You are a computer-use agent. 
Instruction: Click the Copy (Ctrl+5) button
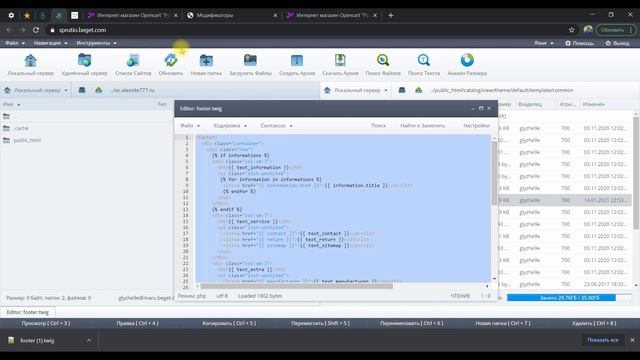229,323
